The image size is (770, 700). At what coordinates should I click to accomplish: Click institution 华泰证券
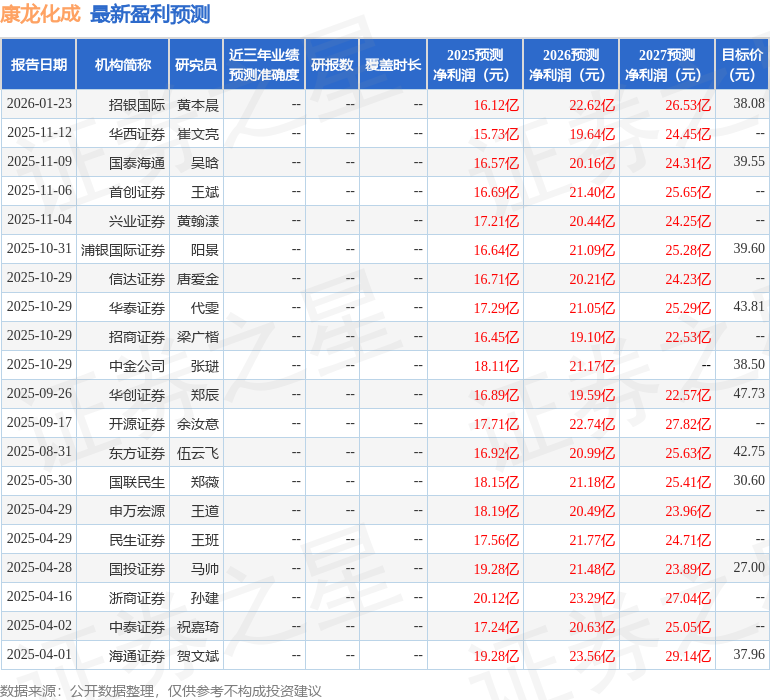[137, 308]
